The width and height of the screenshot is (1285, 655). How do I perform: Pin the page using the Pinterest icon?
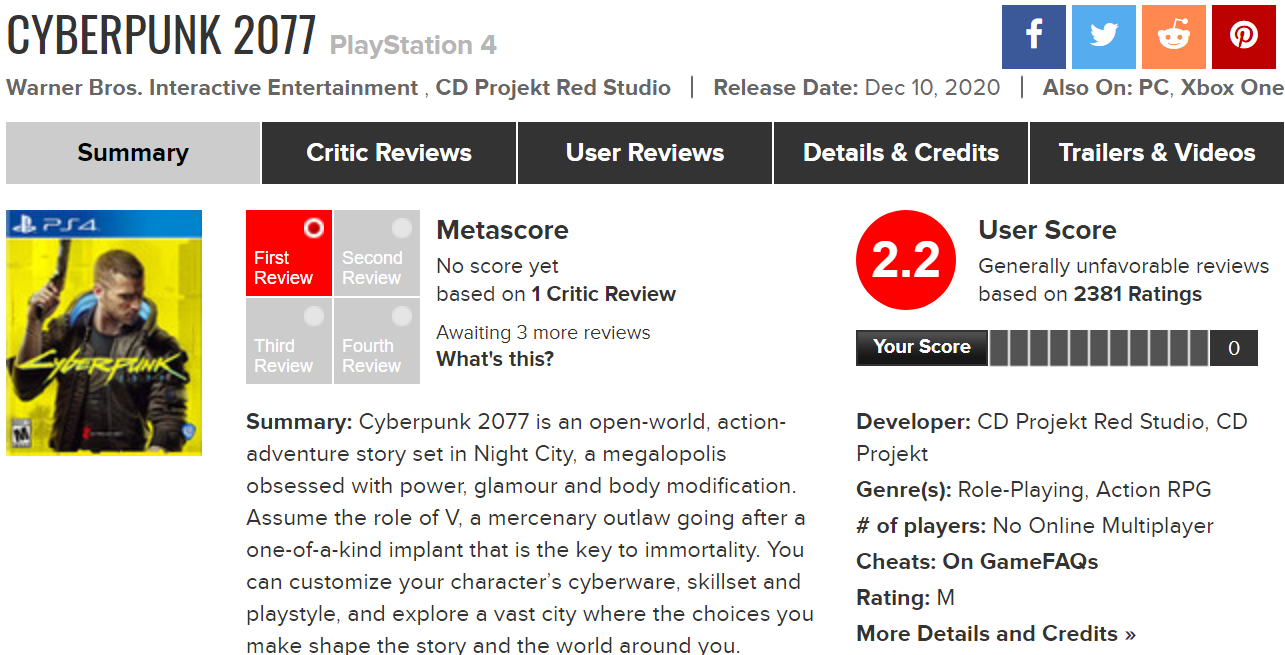pyautogui.click(x=1244, y=37)
